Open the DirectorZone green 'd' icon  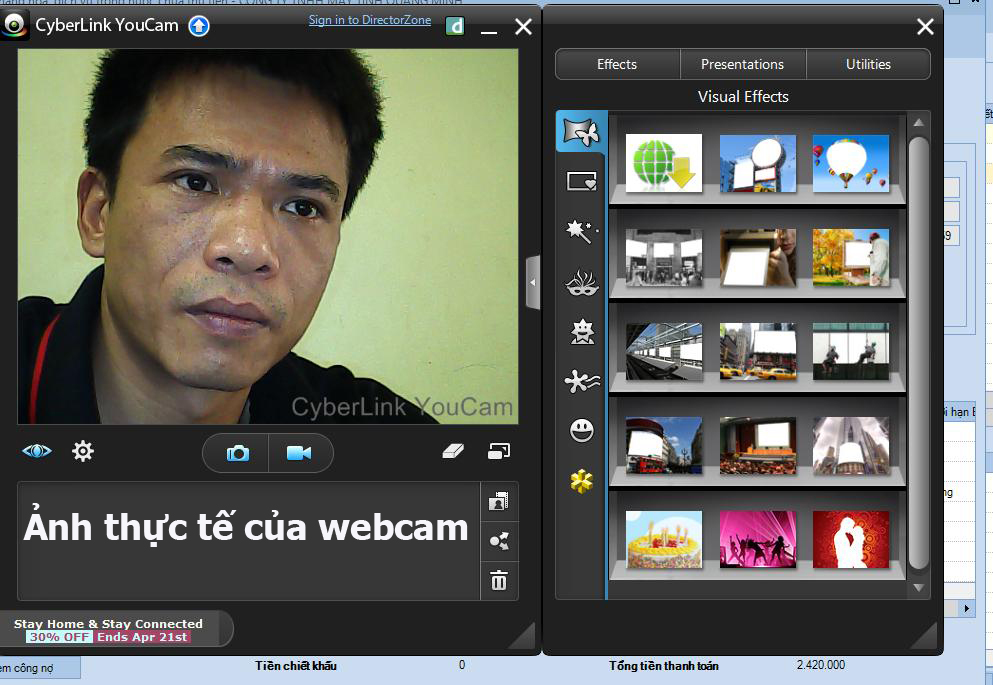click(455, 26)
